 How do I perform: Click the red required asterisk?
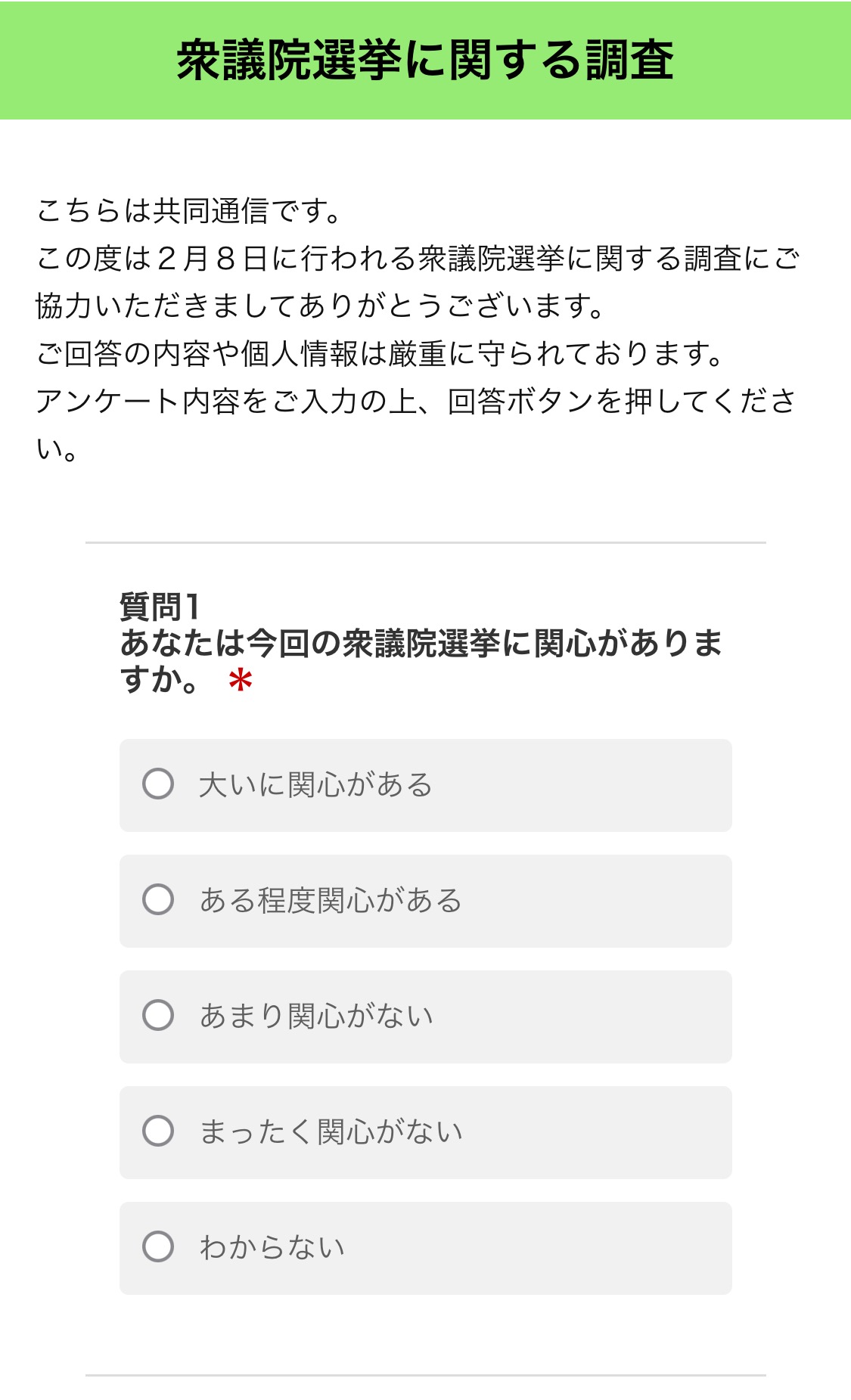pyautogui.click(x=241, y=681)
